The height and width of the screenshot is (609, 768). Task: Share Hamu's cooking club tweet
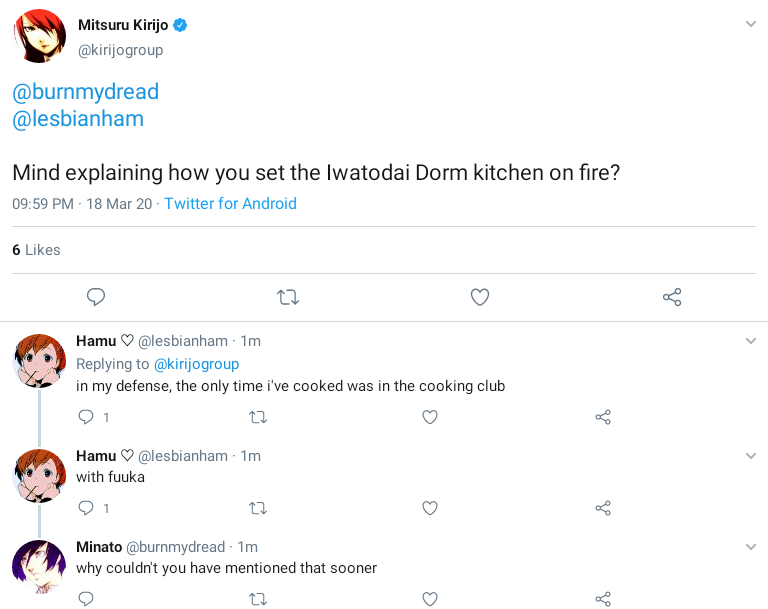click(603, 417)
